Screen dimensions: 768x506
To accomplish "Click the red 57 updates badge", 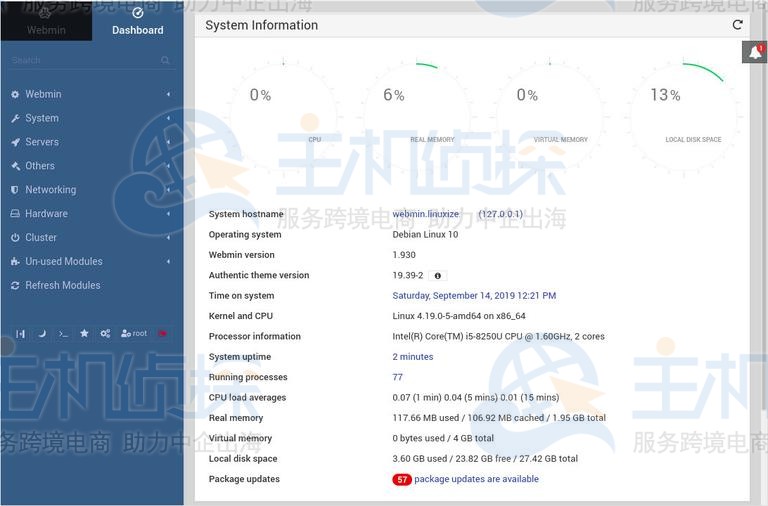I will (x=402, y=480).
